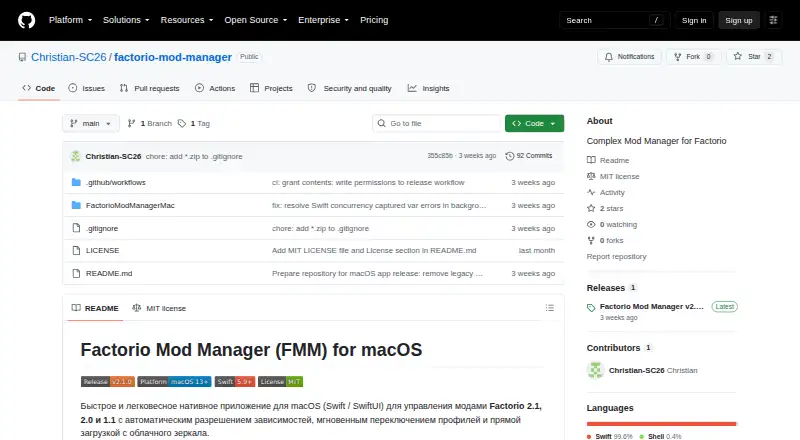Screen dimensions: 800x440
Task: Open the Activity link in About
Action: (x=606, y=192)
